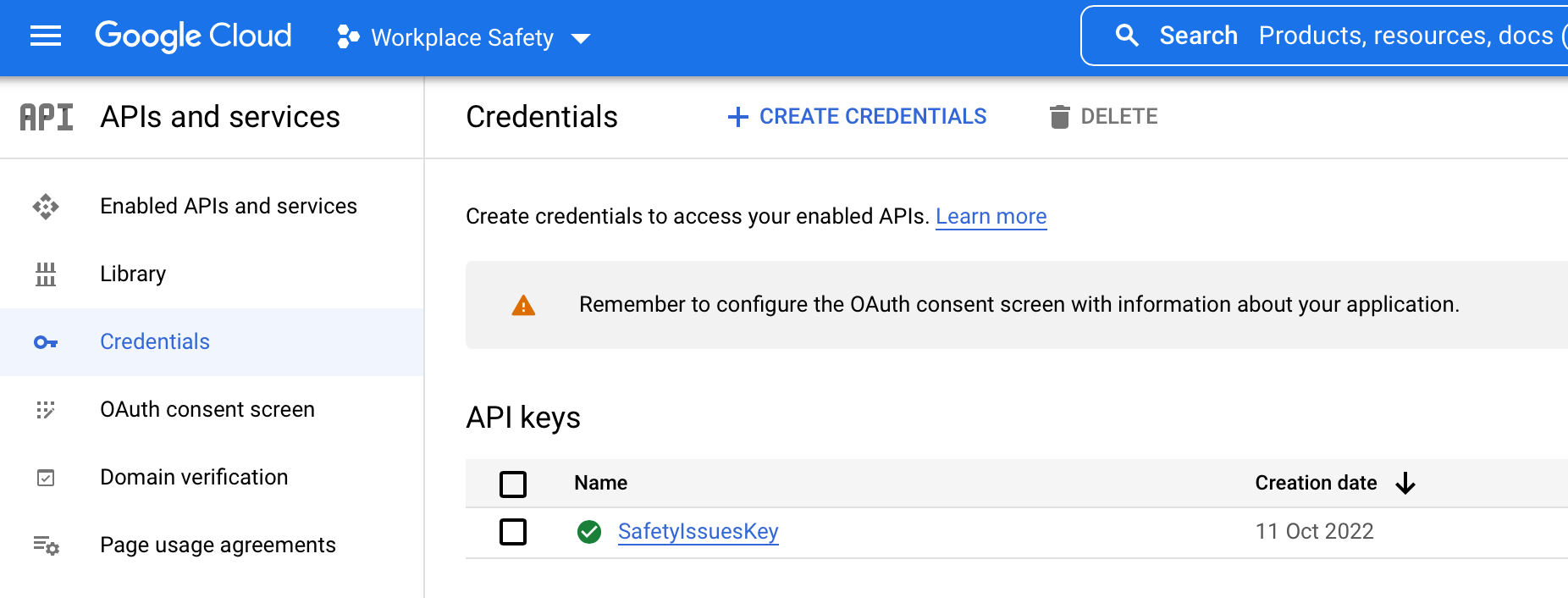The image size is (1568, 598).
Task: Open the SafetyIssuesKey API key
Action: [698, 532]
